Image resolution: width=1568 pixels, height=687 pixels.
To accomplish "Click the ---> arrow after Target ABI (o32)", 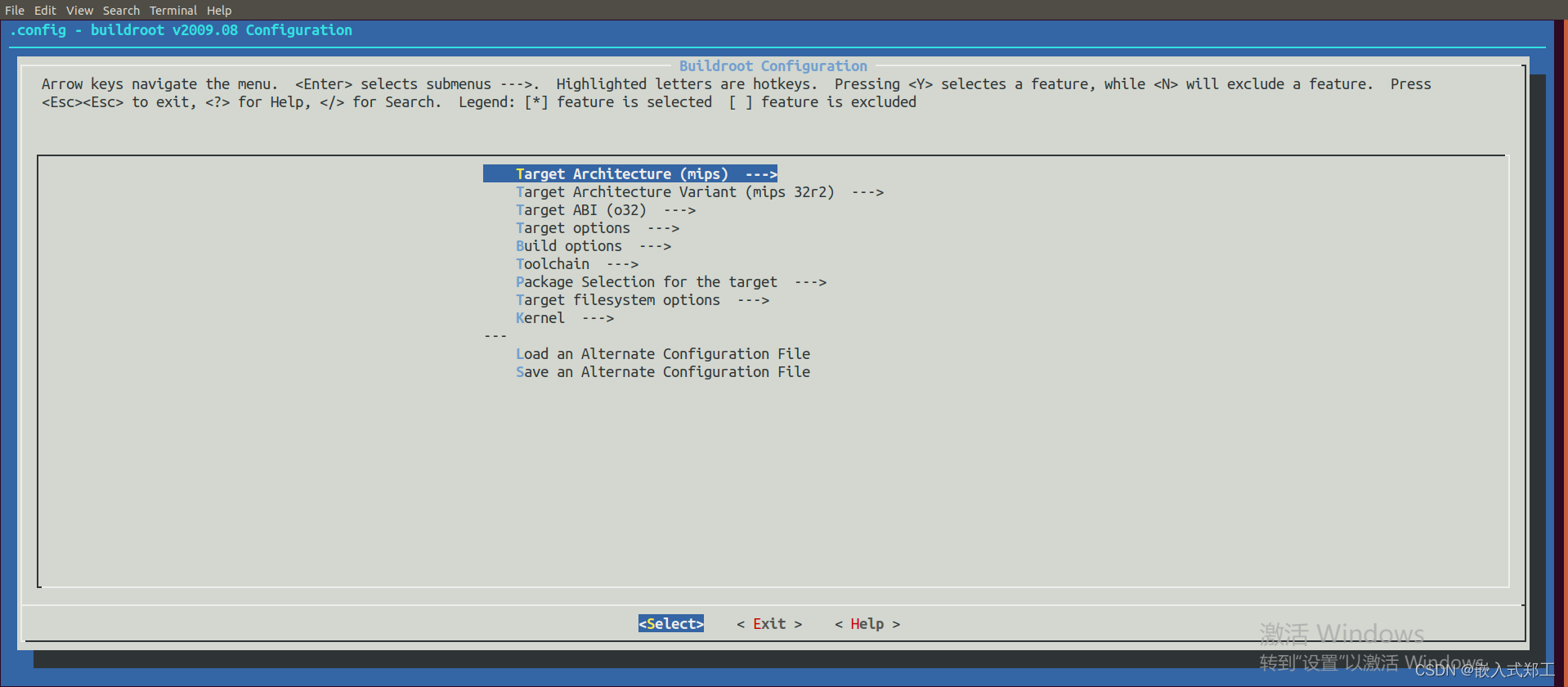I will (679, 209).
